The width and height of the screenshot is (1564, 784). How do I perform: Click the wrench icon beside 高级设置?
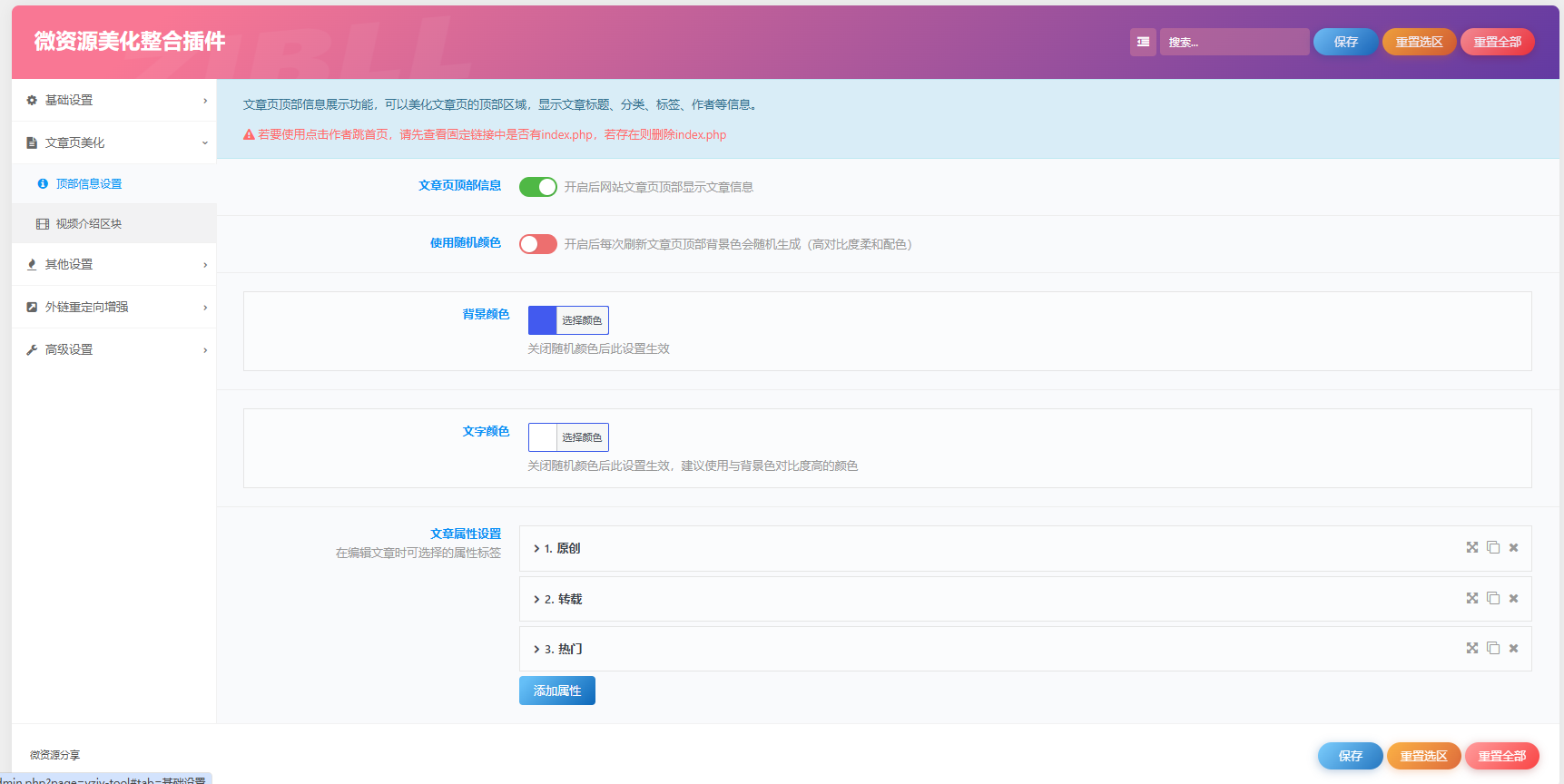coord(32,349)
